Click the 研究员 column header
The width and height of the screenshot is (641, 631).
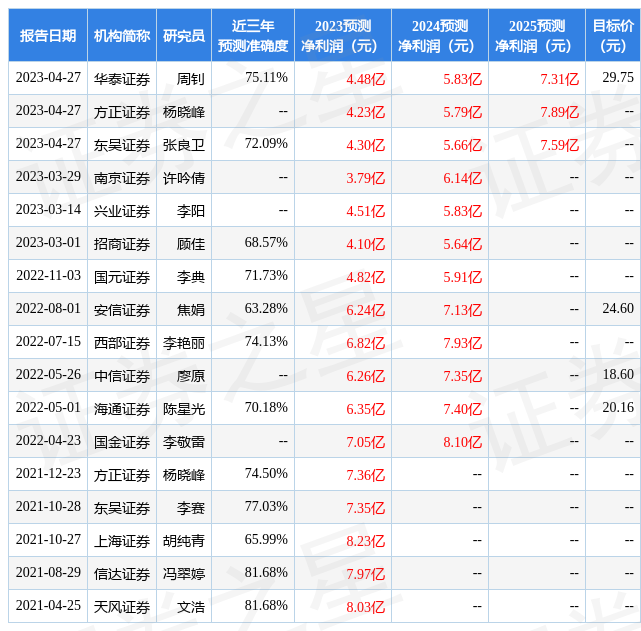(184, 35)
